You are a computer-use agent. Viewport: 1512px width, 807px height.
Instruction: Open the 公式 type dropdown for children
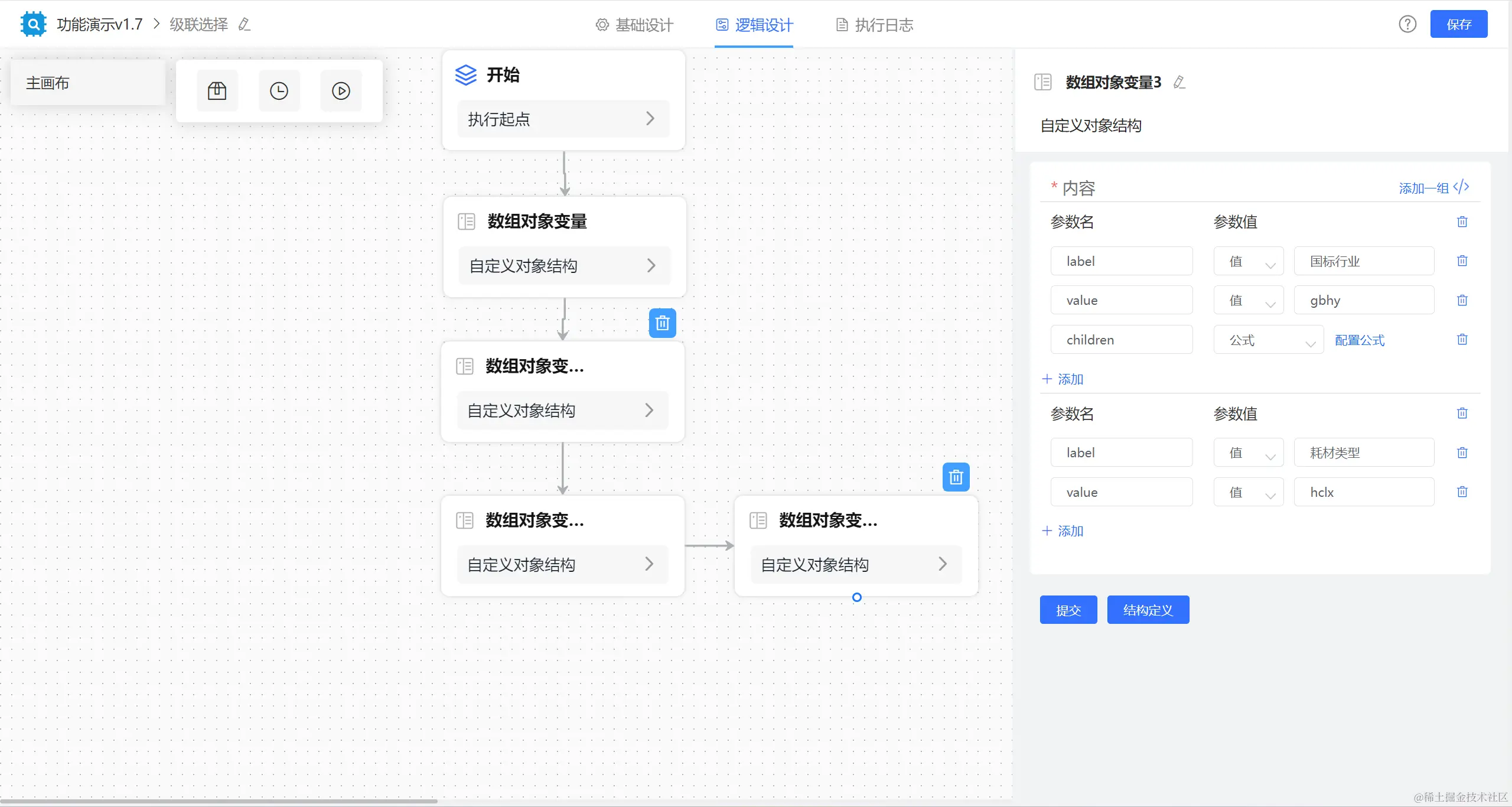[x=1268, y=340]
